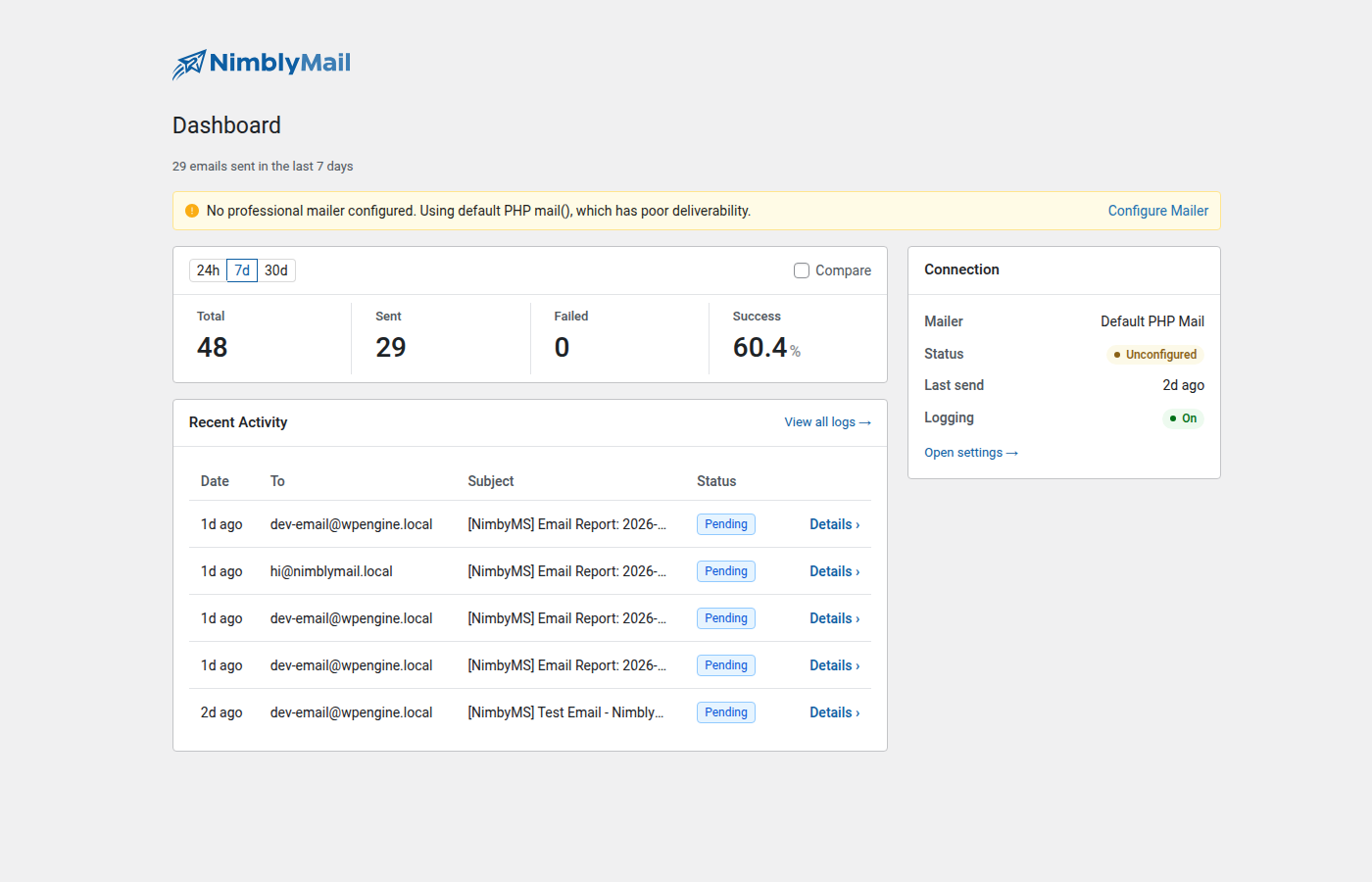Click the Pending badge for hi@nimblymail.local
Viewport: 1372px width, 882px height.
[726, 571]
